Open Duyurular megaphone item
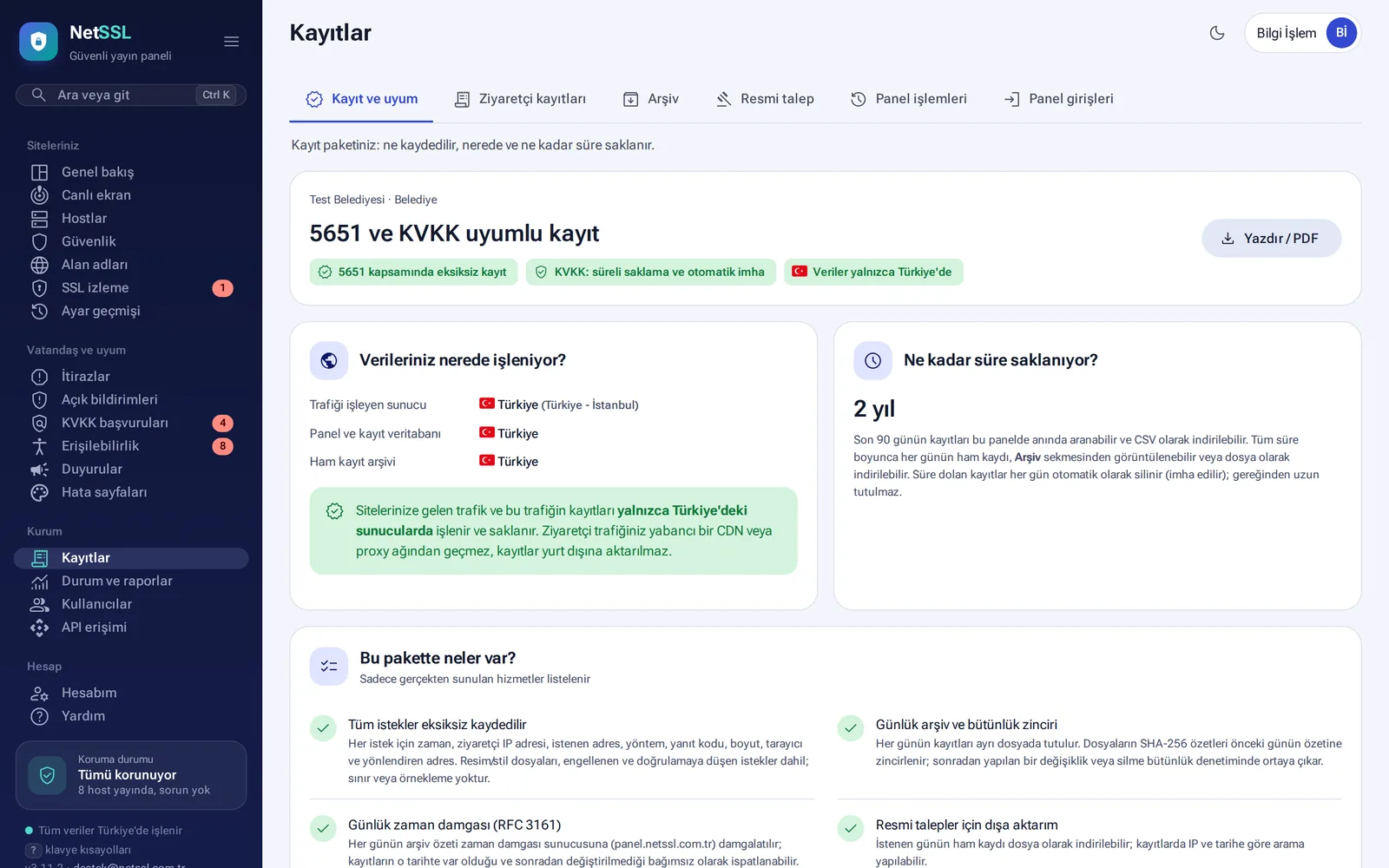The height and width of the screenshot is (868, 1389). [x=131, y=470]
